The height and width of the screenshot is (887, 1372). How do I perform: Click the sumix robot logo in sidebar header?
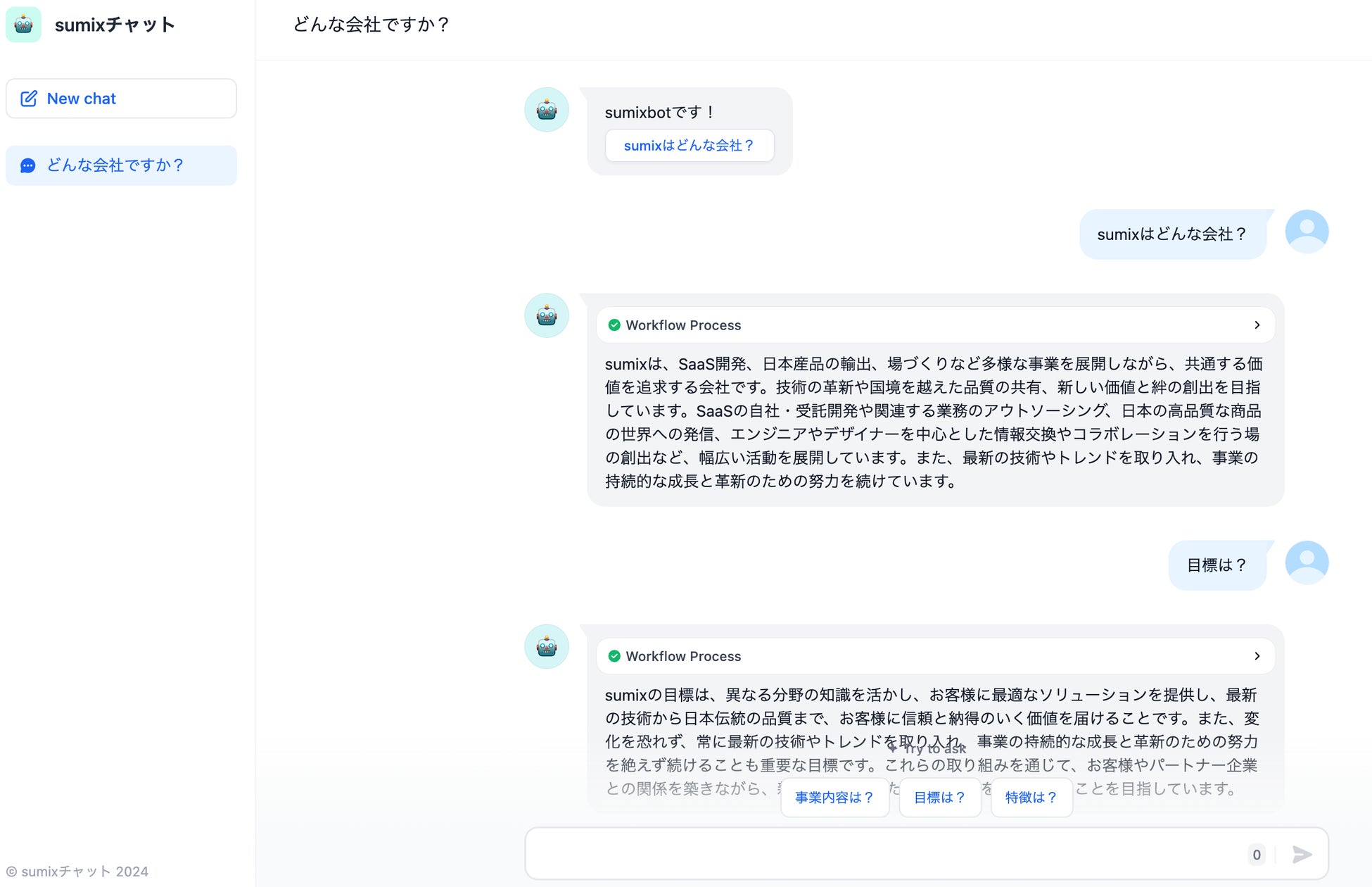(x=23, y=25)
